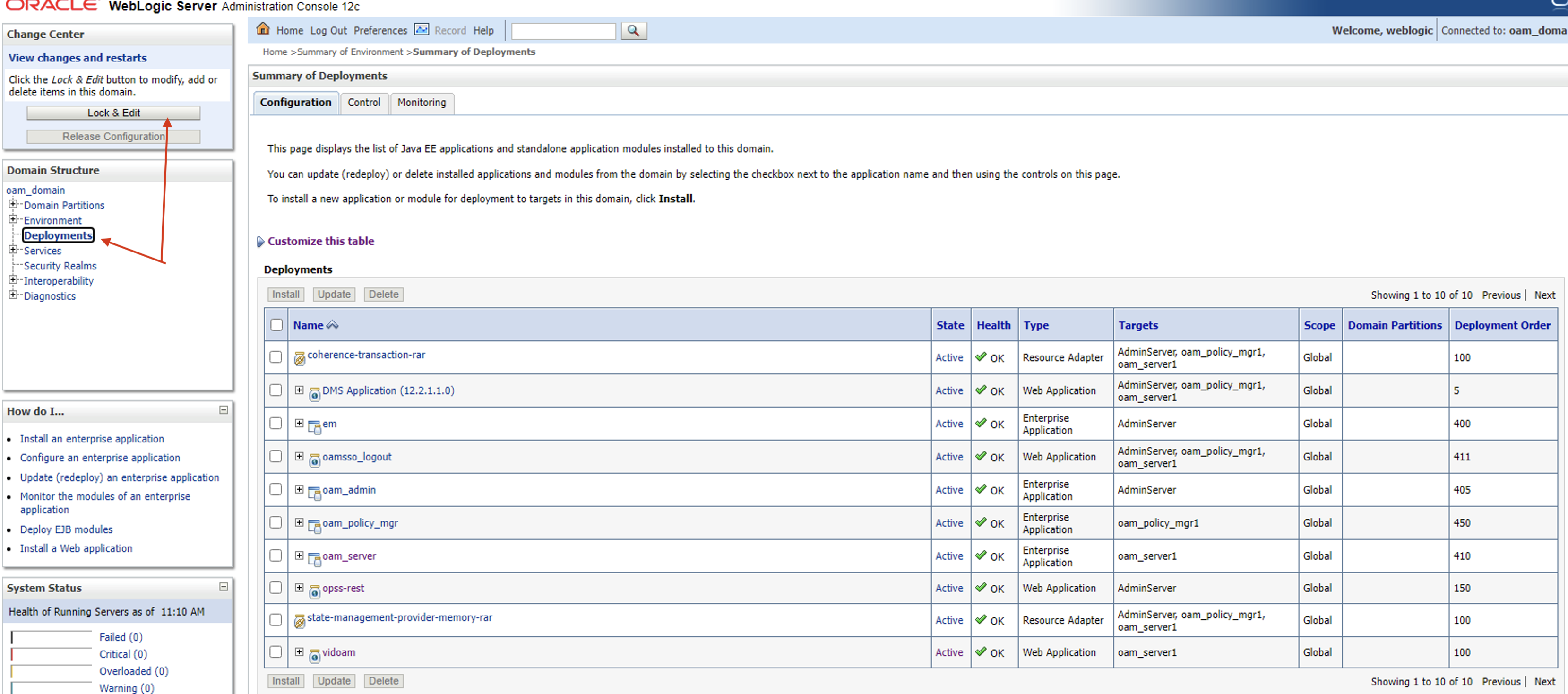Click the Home house icon in toolbar

(x=263, y=29)
